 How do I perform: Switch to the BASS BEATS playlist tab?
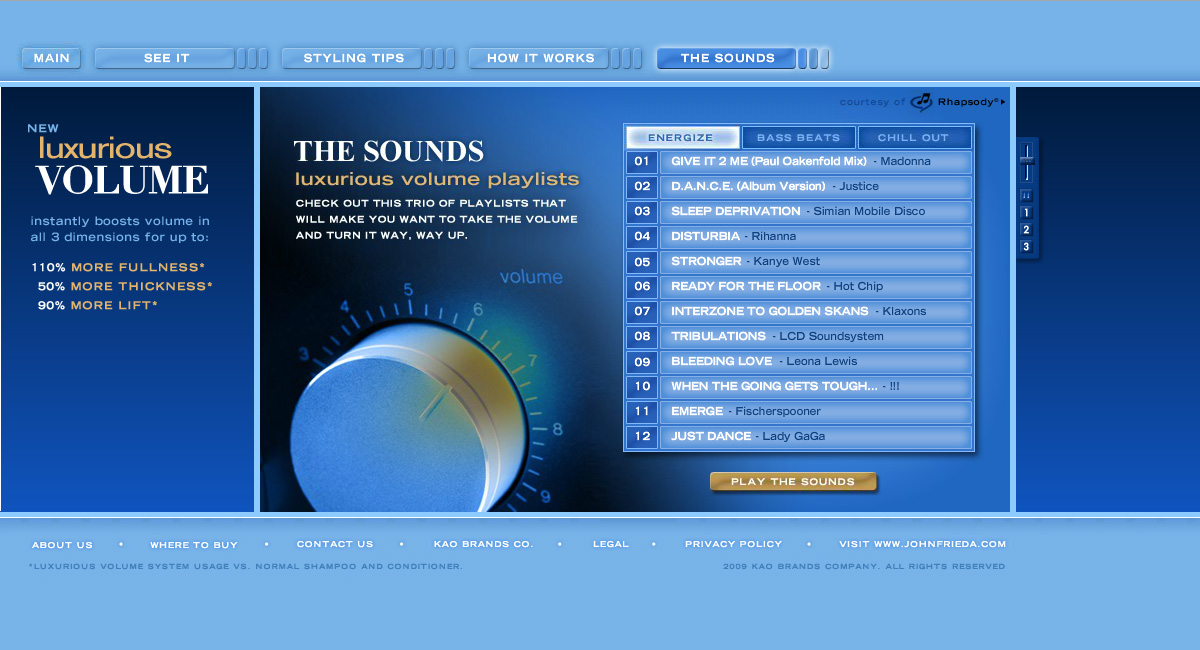pyautogui.click(x=798, y=137)
